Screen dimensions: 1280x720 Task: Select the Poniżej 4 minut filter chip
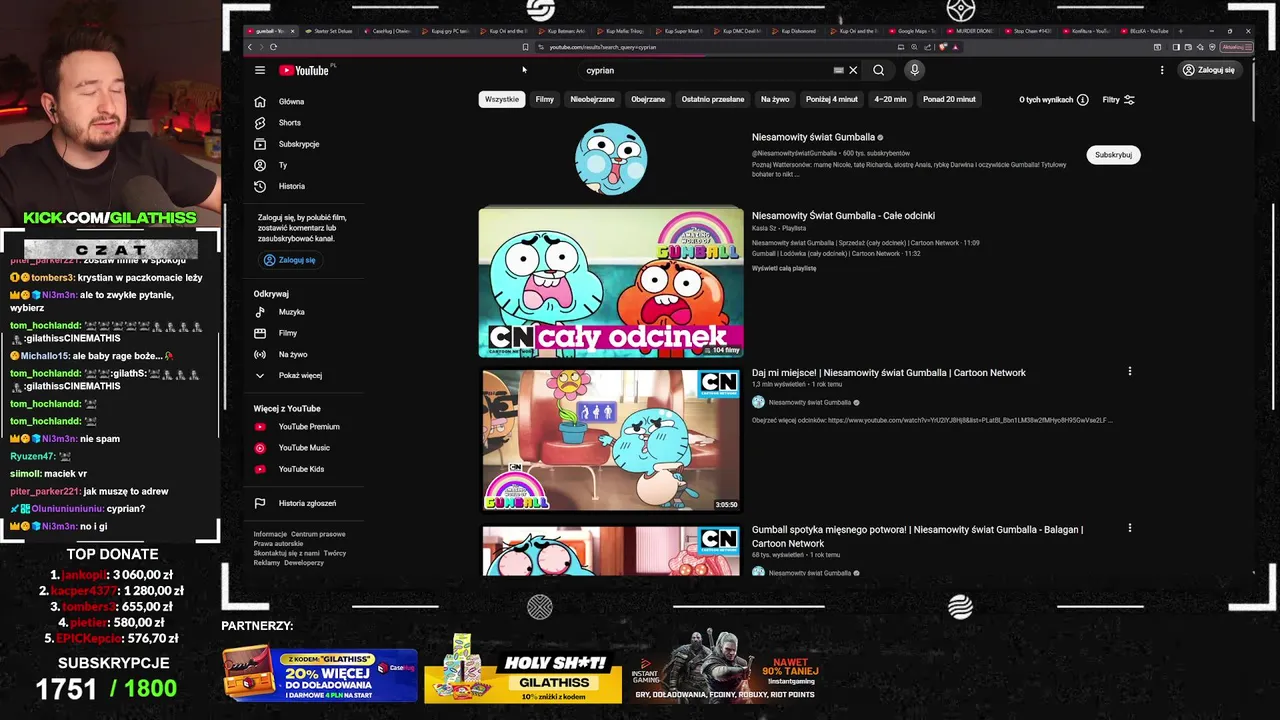point(832,99)
